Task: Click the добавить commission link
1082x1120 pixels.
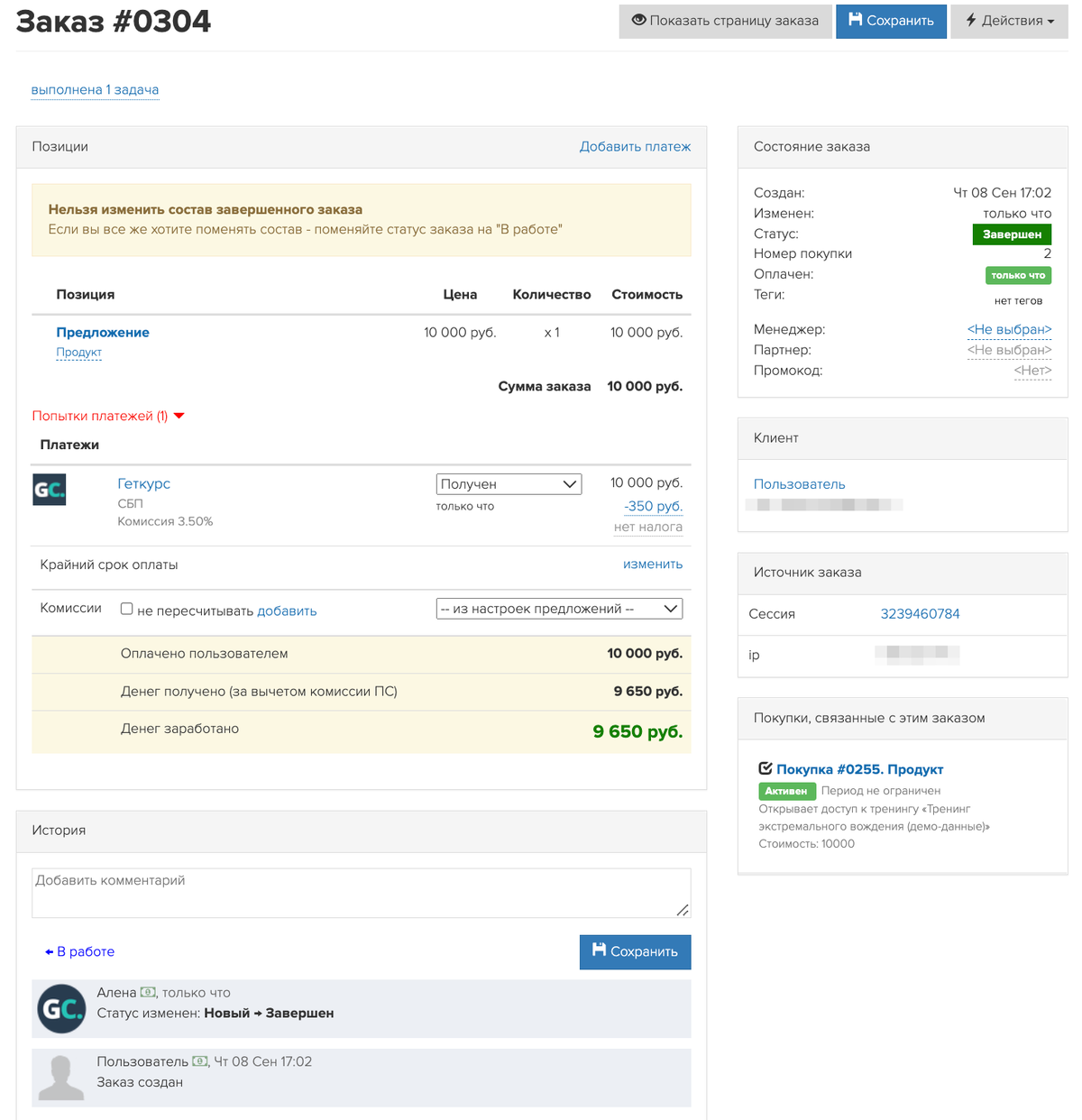Action: (287, 610)
